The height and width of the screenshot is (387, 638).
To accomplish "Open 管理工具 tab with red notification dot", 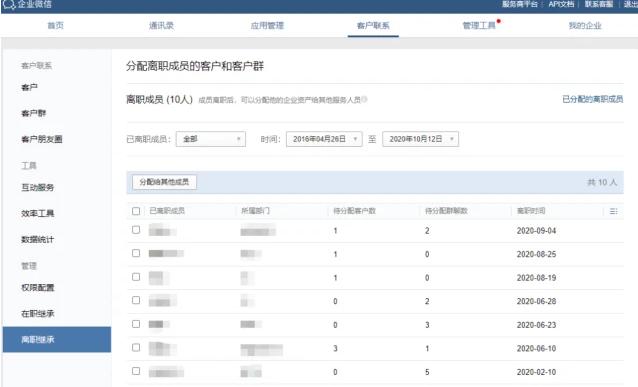I will click(479, 26).
